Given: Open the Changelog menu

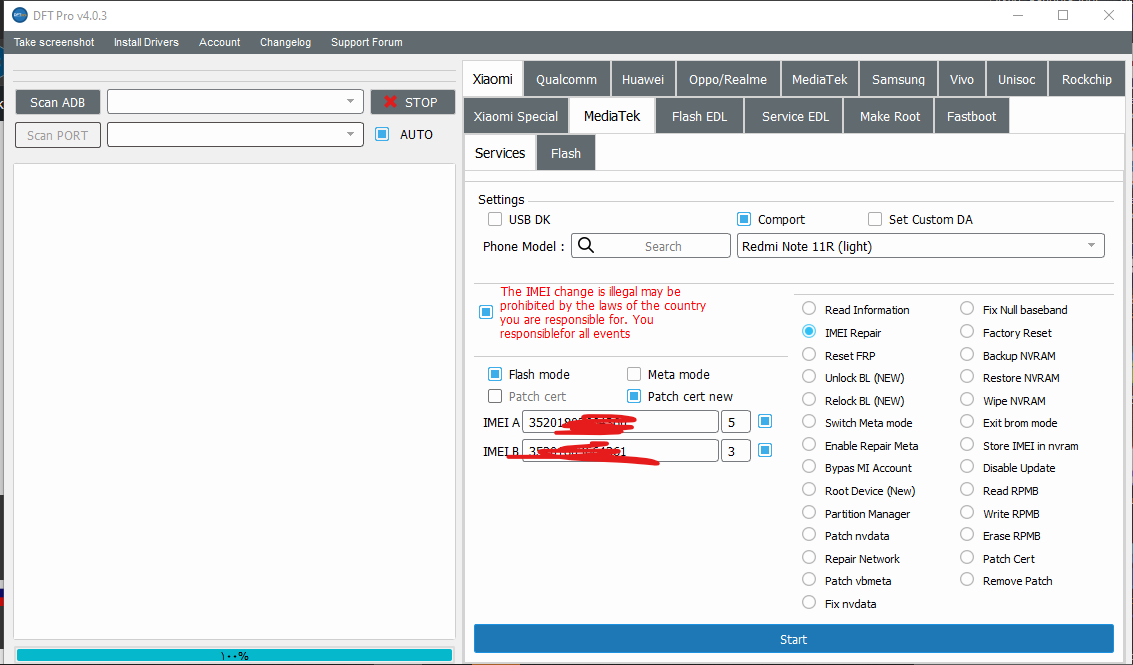Looking at the screenshot, I should pos(285,42).
